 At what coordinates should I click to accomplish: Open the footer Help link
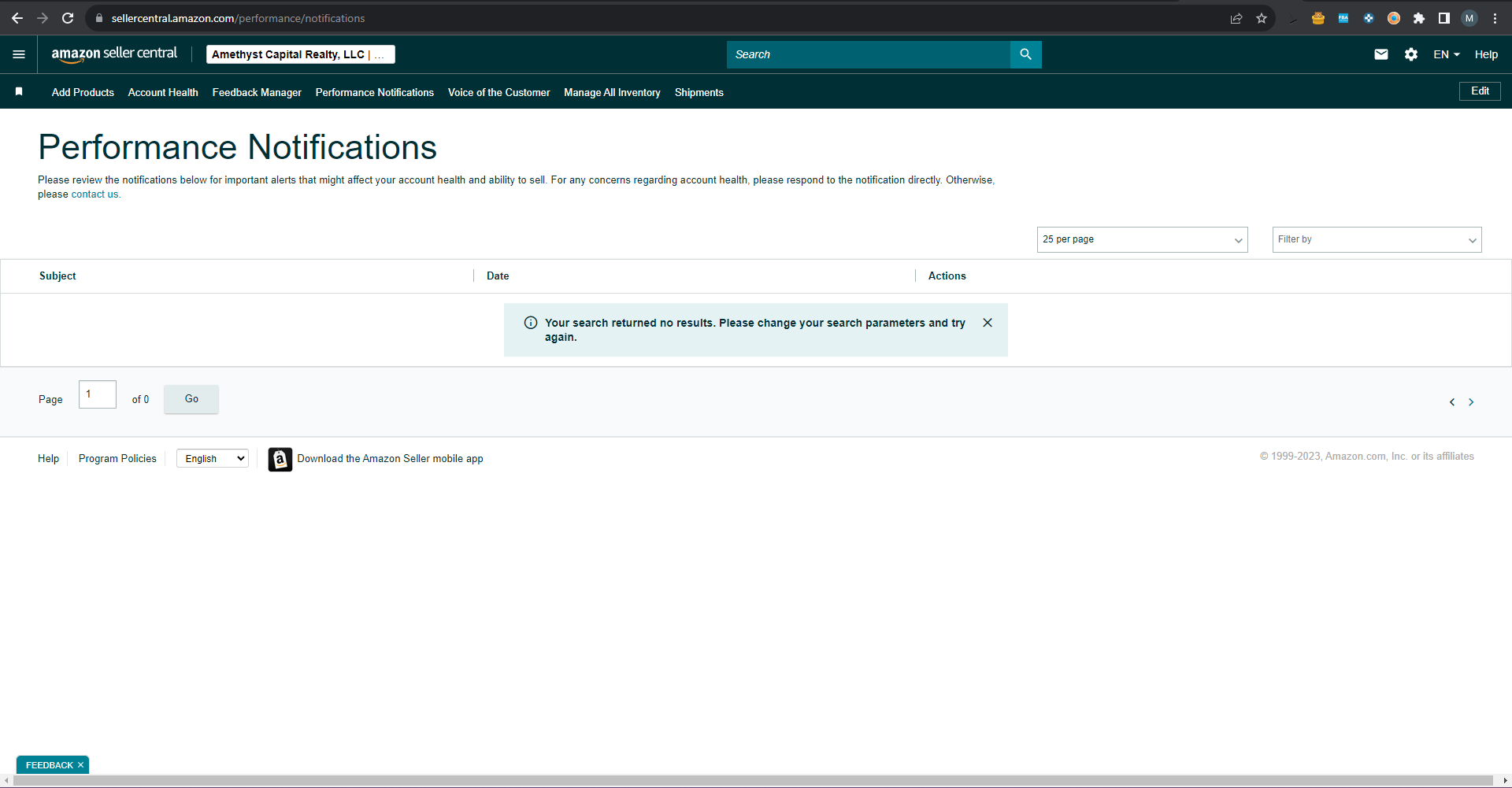48,458
